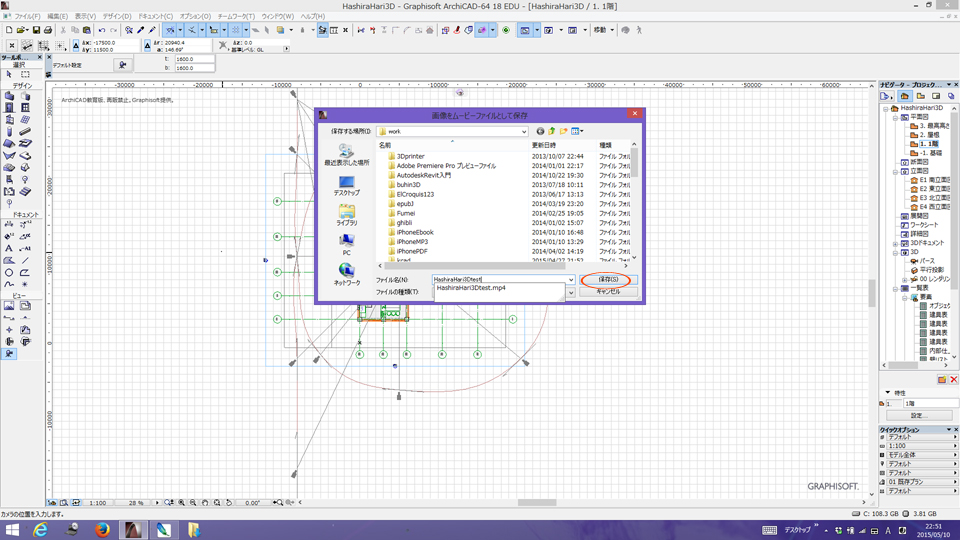
Task: Open the デザイン(D) menu
Action: (x=116, y=17)
